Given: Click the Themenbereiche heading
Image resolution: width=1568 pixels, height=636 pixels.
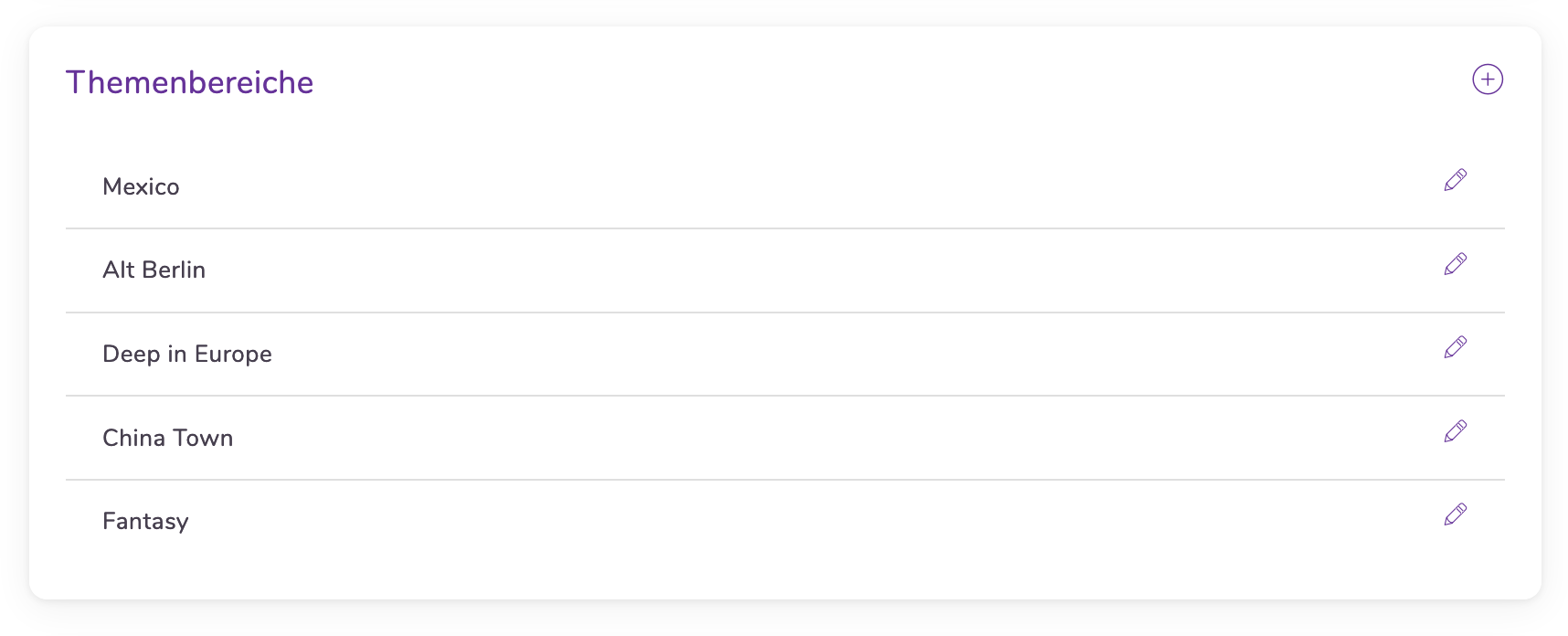Looking at the screenshot, I should click(189, 82).
